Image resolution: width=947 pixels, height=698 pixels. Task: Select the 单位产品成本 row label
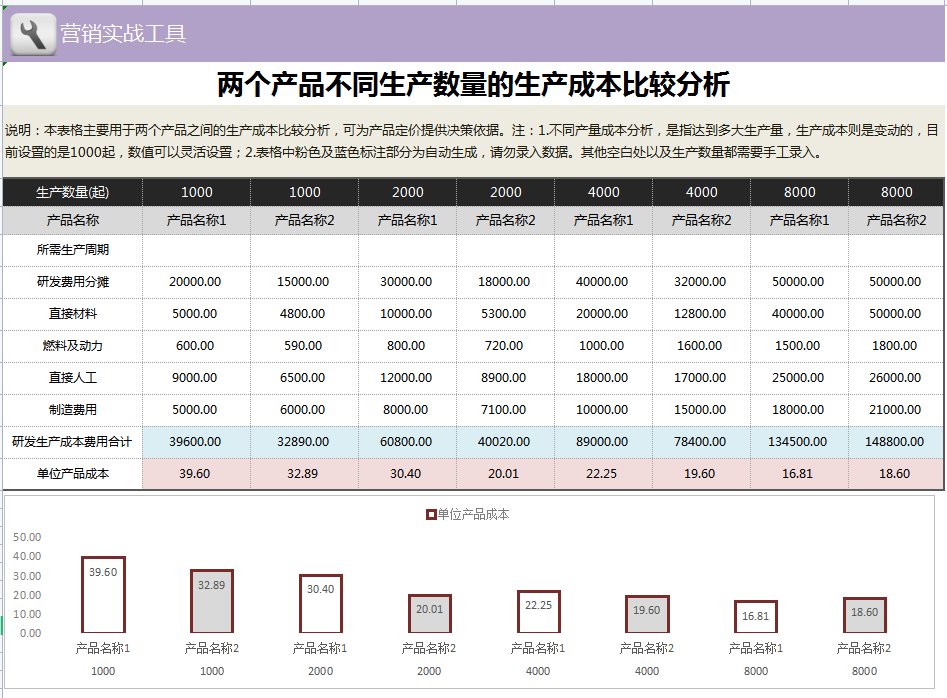click(x=72, y=474)
